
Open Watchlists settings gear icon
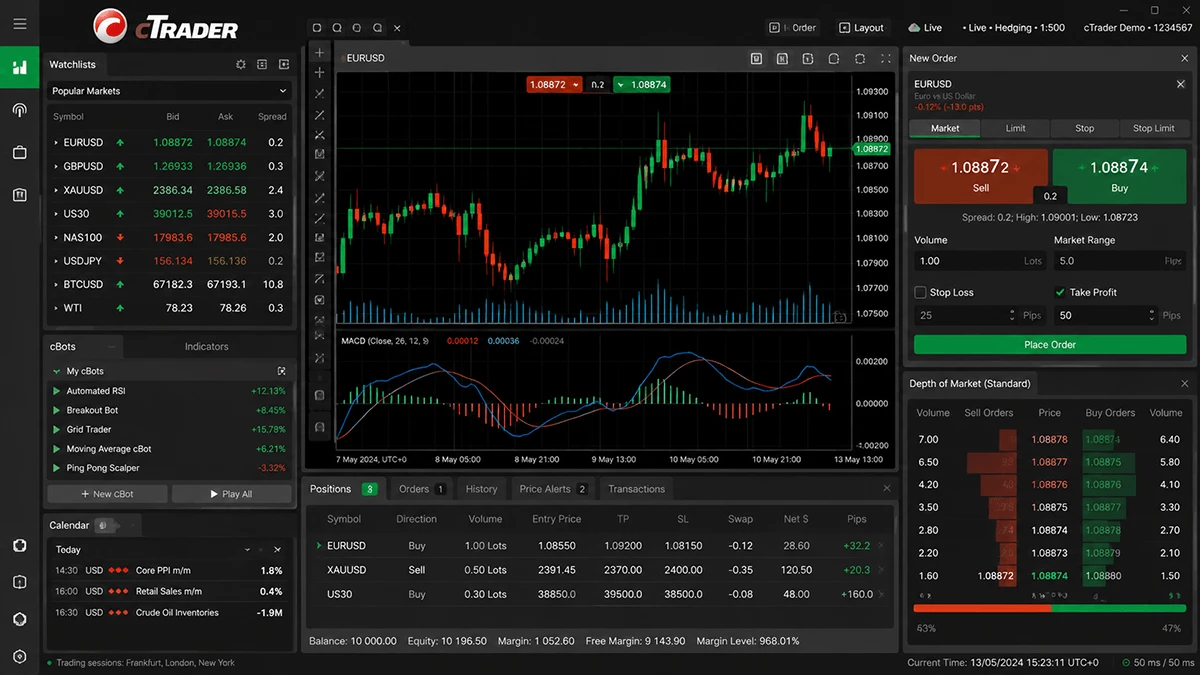pos(241,64)
